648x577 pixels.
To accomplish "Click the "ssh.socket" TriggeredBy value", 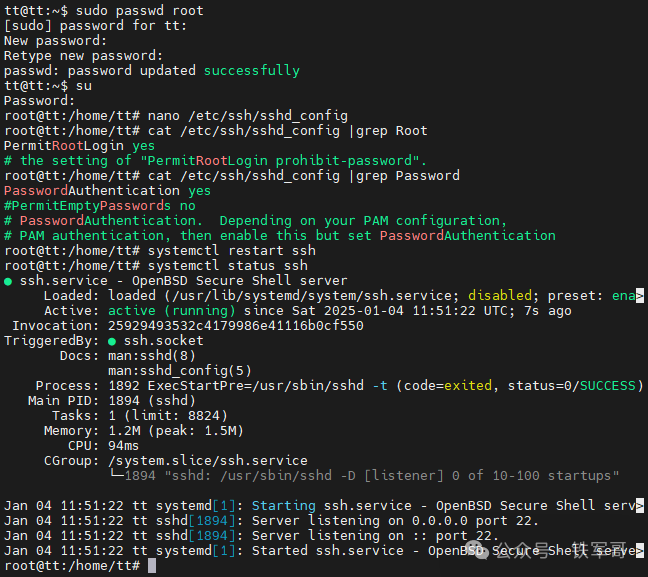I will (164, 340).
